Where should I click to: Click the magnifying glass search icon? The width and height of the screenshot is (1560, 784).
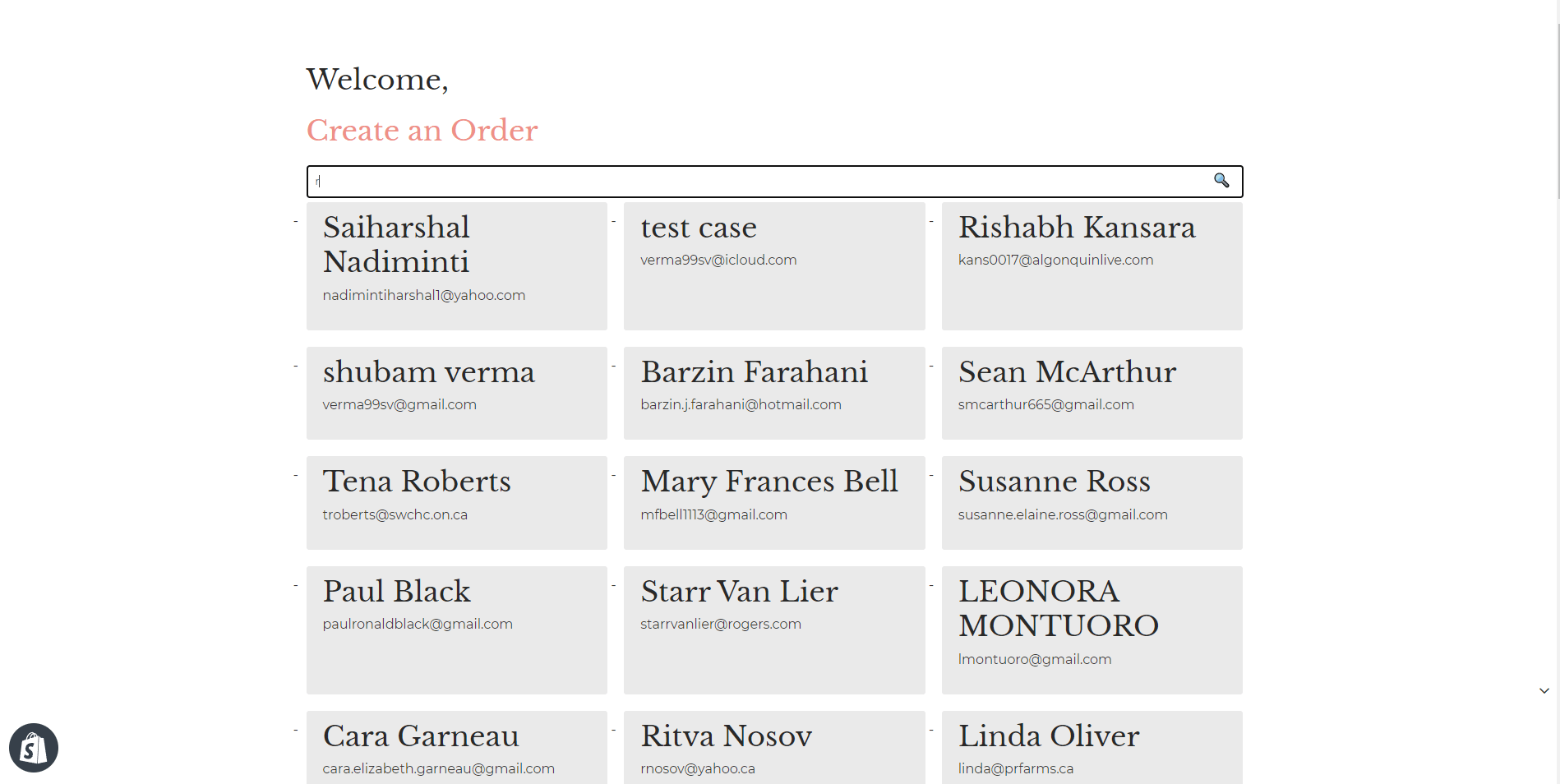coord(1221,181)
